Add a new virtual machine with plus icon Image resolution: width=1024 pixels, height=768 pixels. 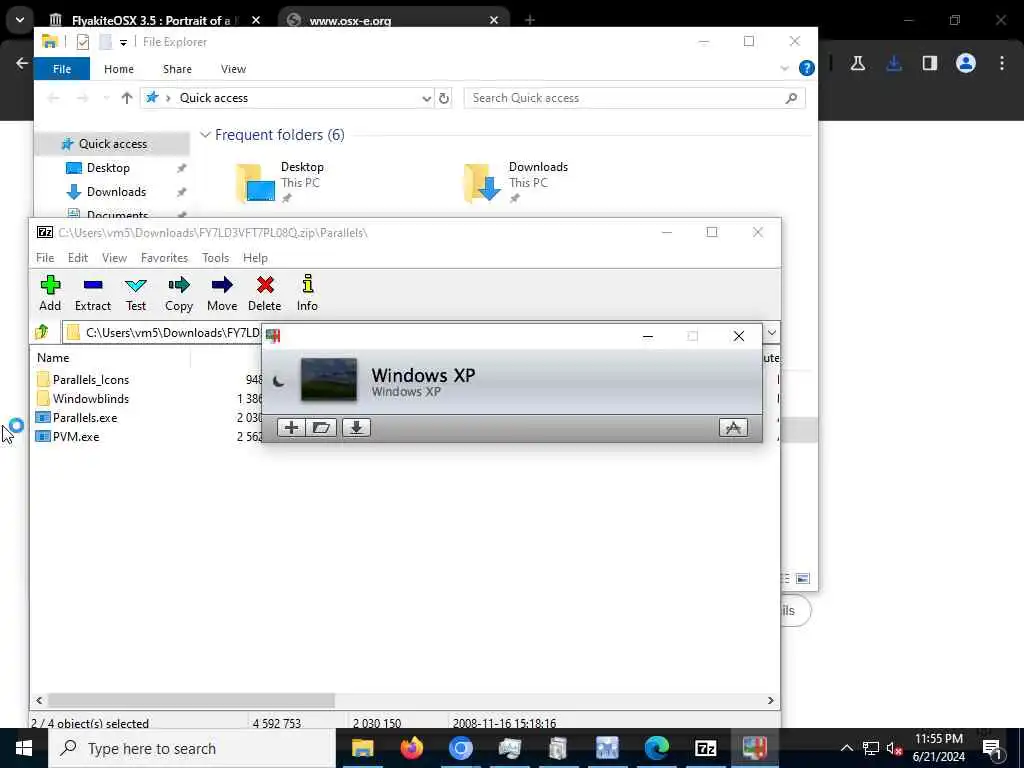tap(291, 428)
